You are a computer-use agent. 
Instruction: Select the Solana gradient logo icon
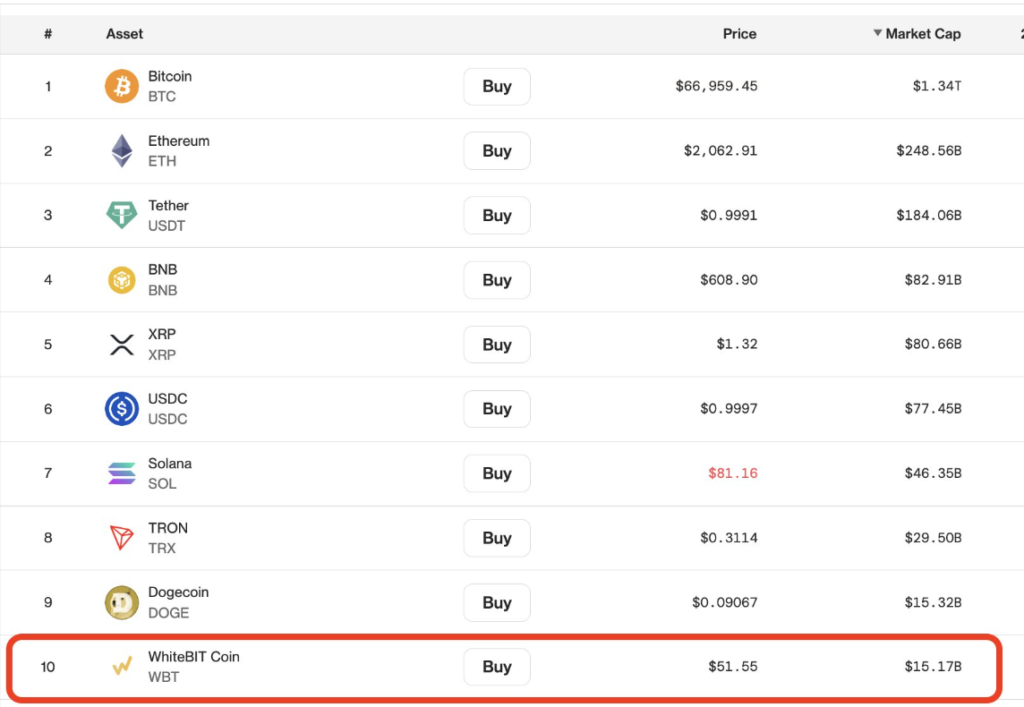click(121, 473)
